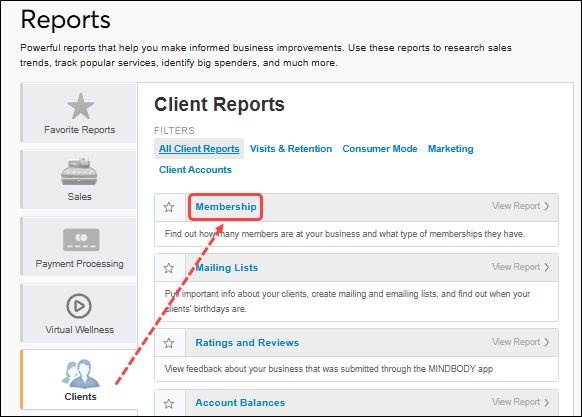Click the Mailing Lists description about clients' birthdays

tap(347, 301)
